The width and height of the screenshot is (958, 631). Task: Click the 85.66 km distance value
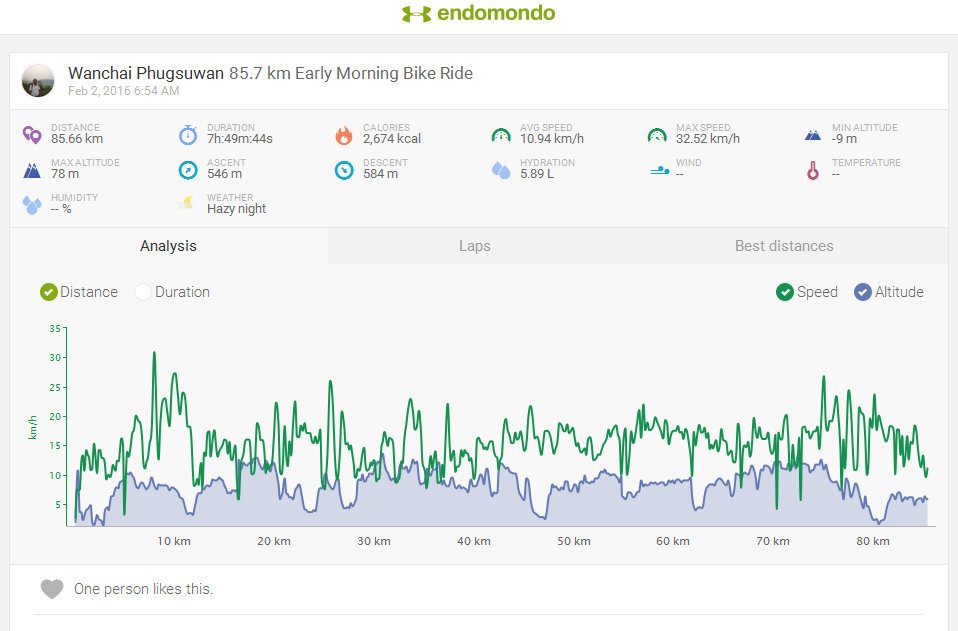pos(77,139)
